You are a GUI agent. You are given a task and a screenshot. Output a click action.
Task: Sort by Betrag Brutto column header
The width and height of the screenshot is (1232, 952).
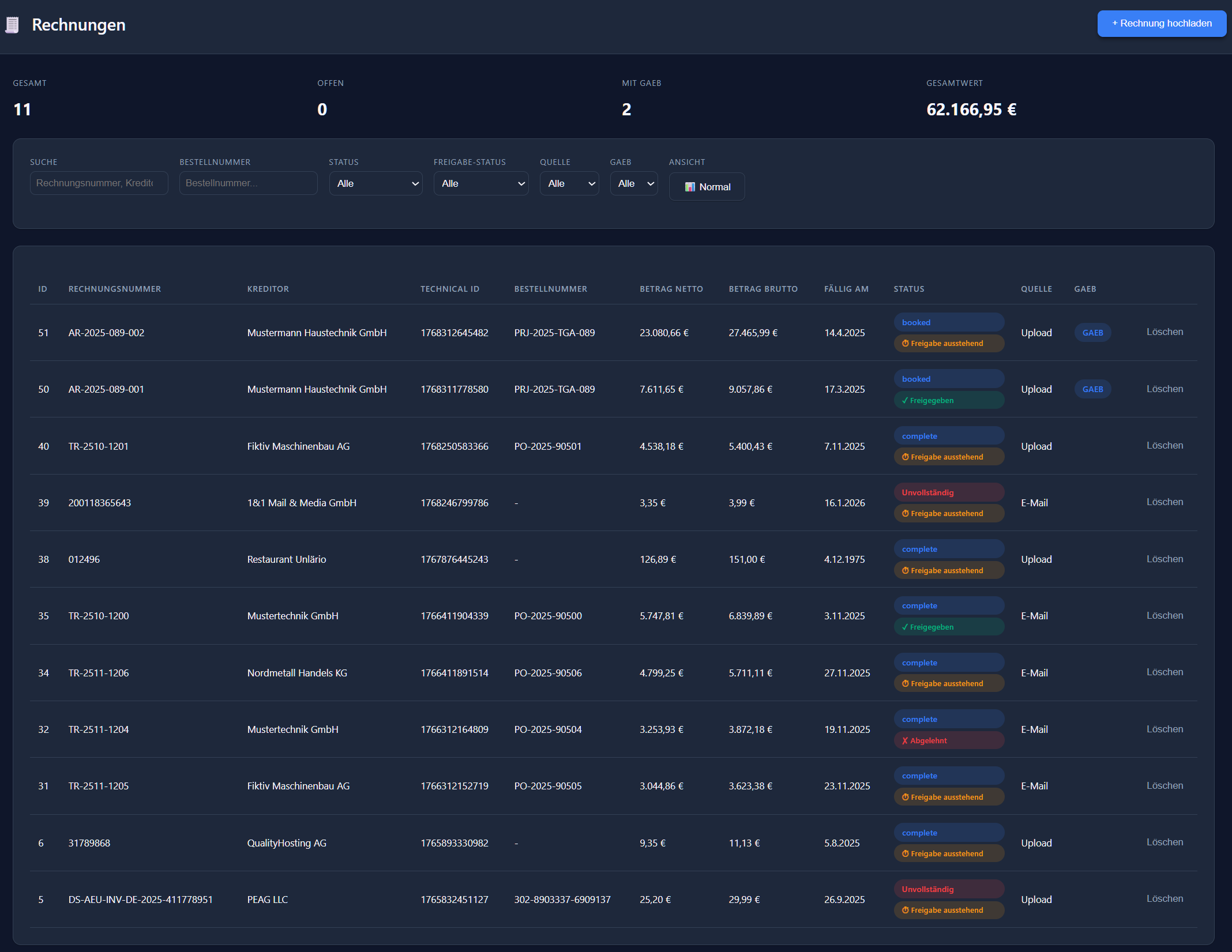763,289
